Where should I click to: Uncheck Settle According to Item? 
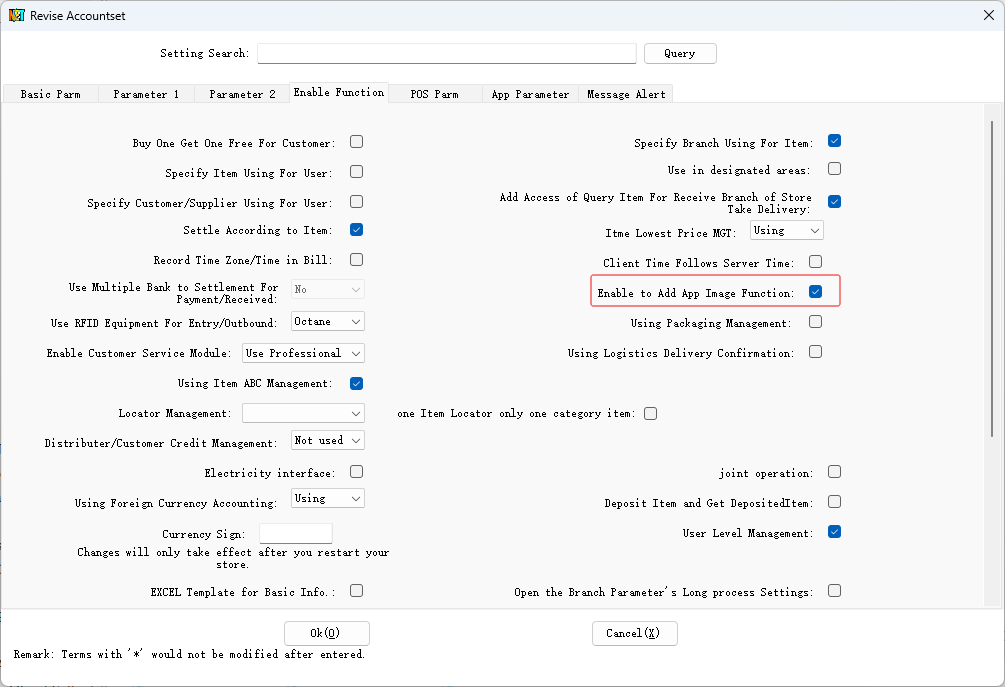click(x=356, y=230)
